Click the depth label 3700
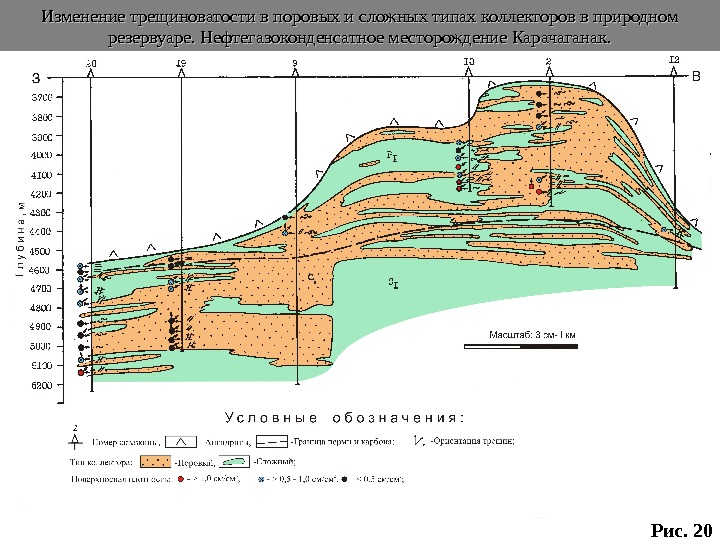Screen dimensions: 720x540 (41, 97)
